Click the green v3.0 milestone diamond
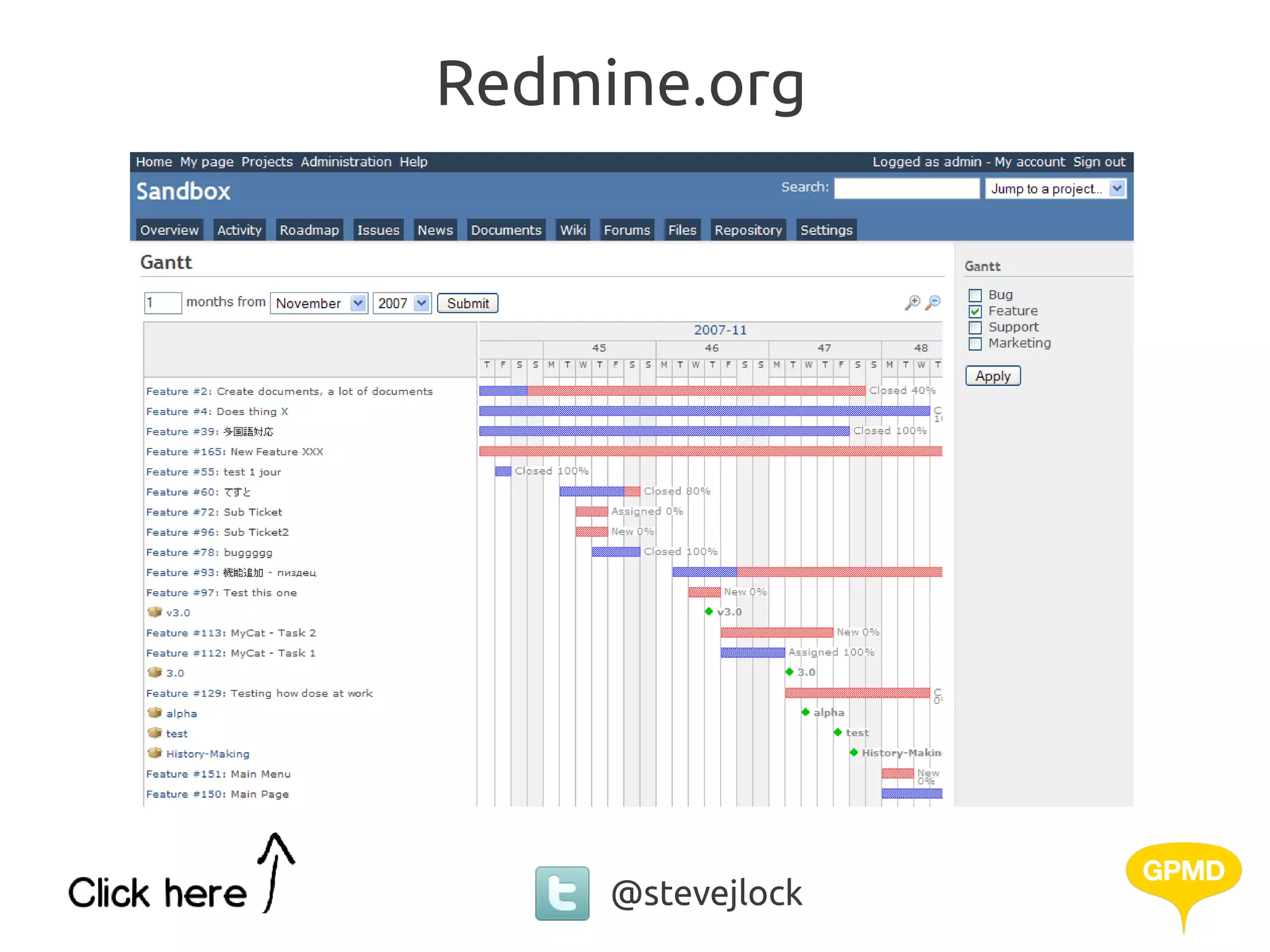 (709, 612)
